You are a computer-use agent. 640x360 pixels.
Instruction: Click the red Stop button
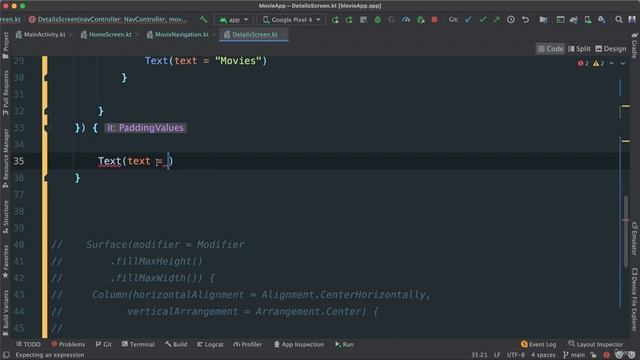click(x=435, y=20)
